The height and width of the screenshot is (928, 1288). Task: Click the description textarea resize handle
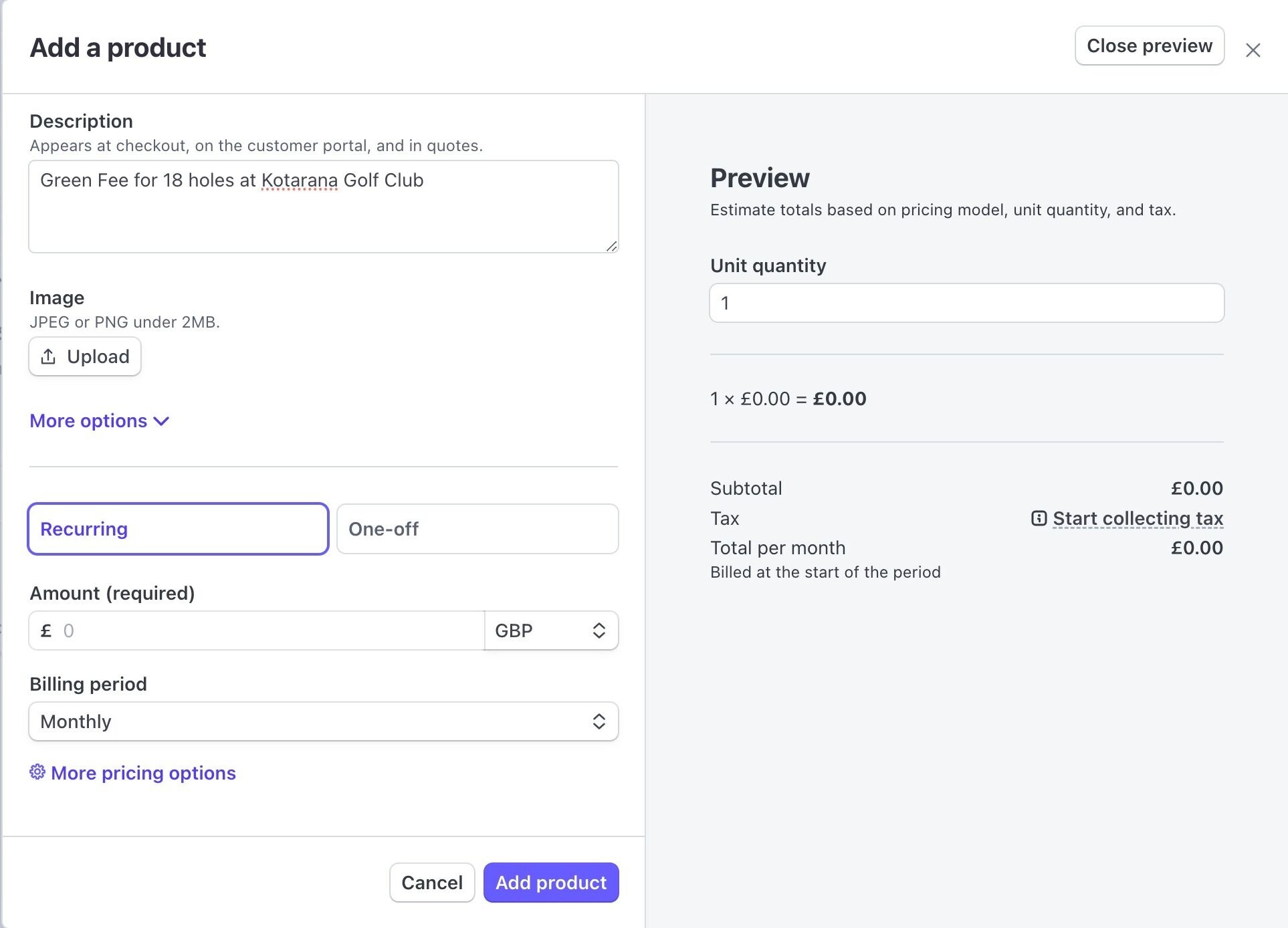tap(611, 246)
